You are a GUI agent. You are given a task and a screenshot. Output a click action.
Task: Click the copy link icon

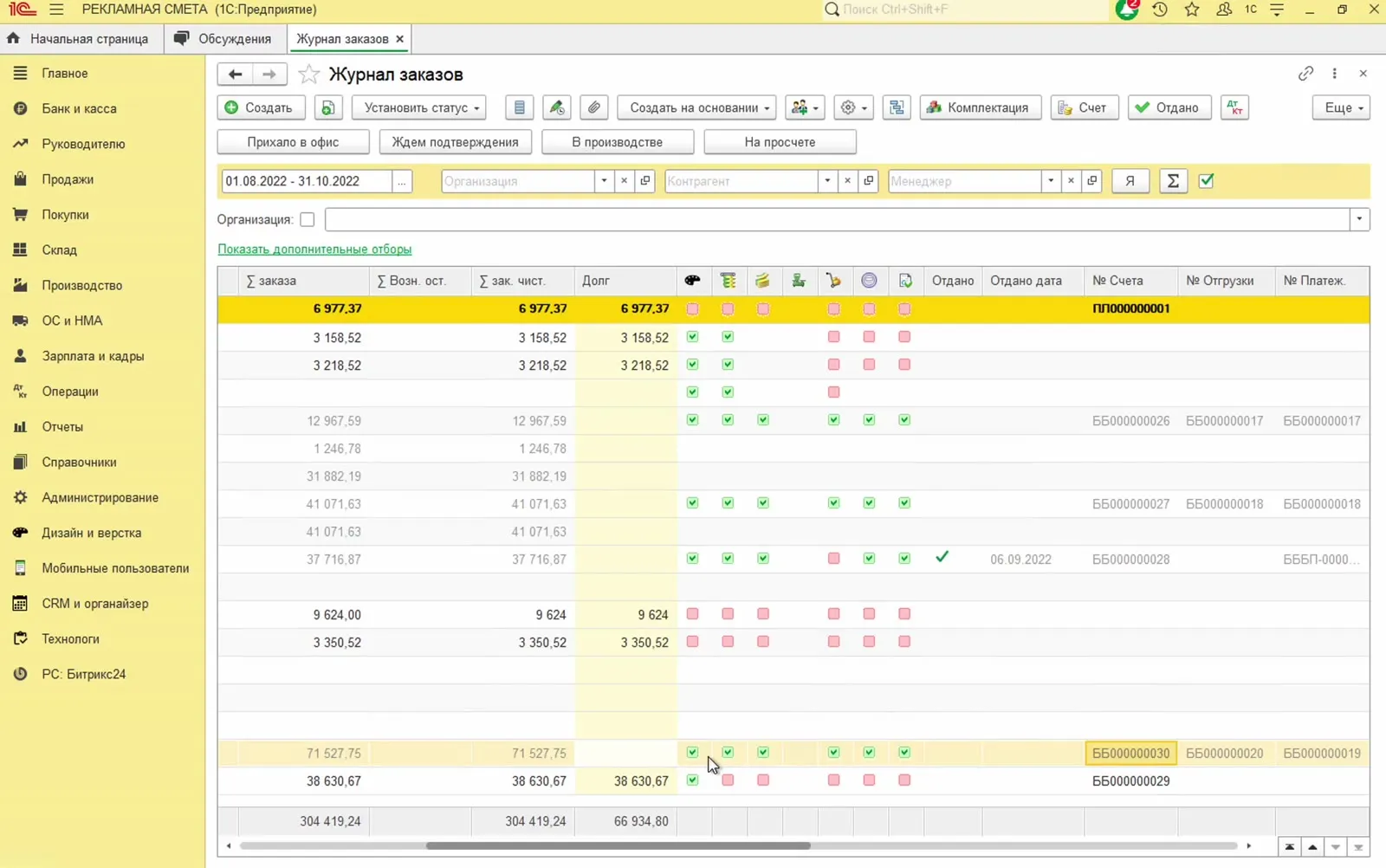(x=1305, y=74)
